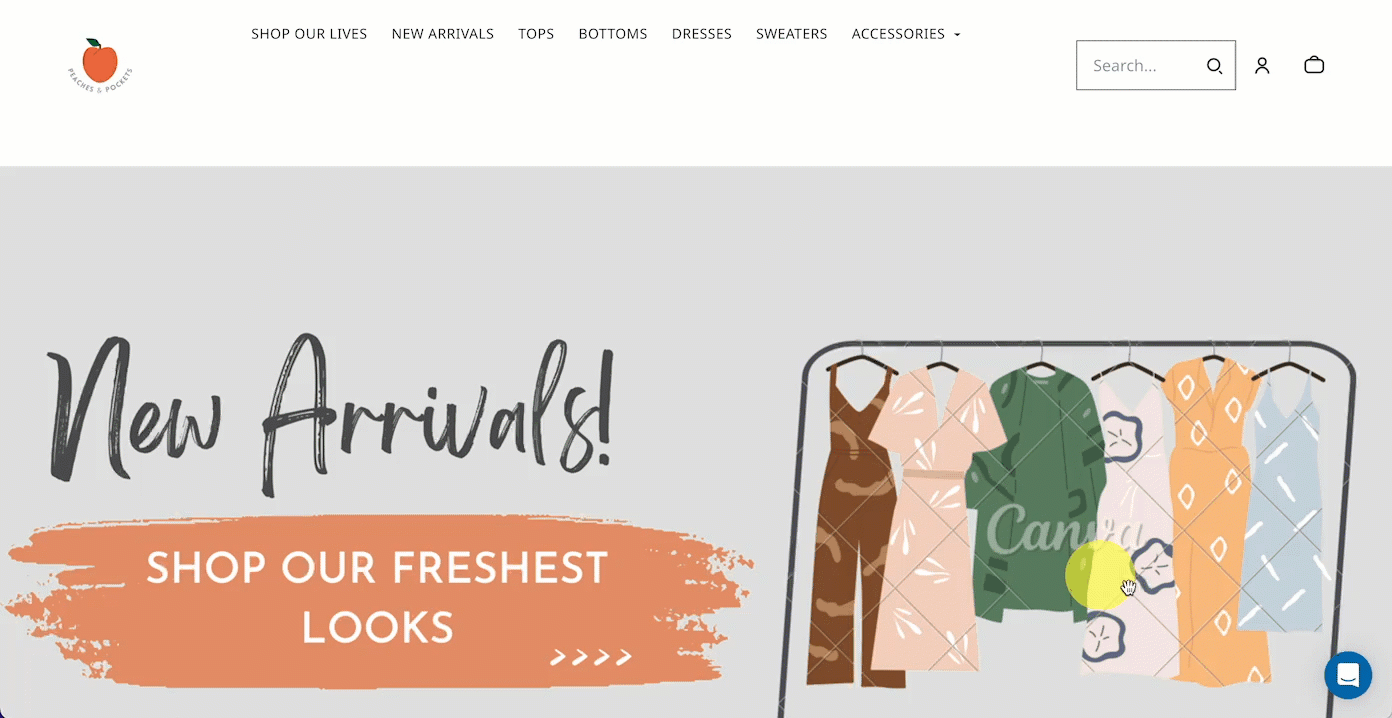Focus the Search text field

tap(1143, 65)
